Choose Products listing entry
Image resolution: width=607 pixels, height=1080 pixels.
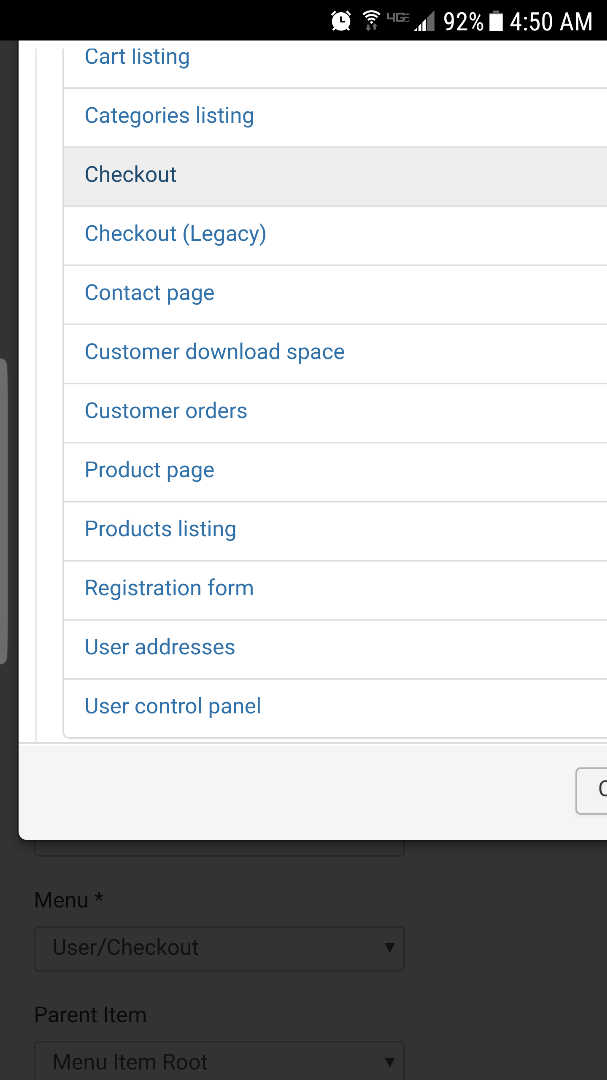point(160,529)
